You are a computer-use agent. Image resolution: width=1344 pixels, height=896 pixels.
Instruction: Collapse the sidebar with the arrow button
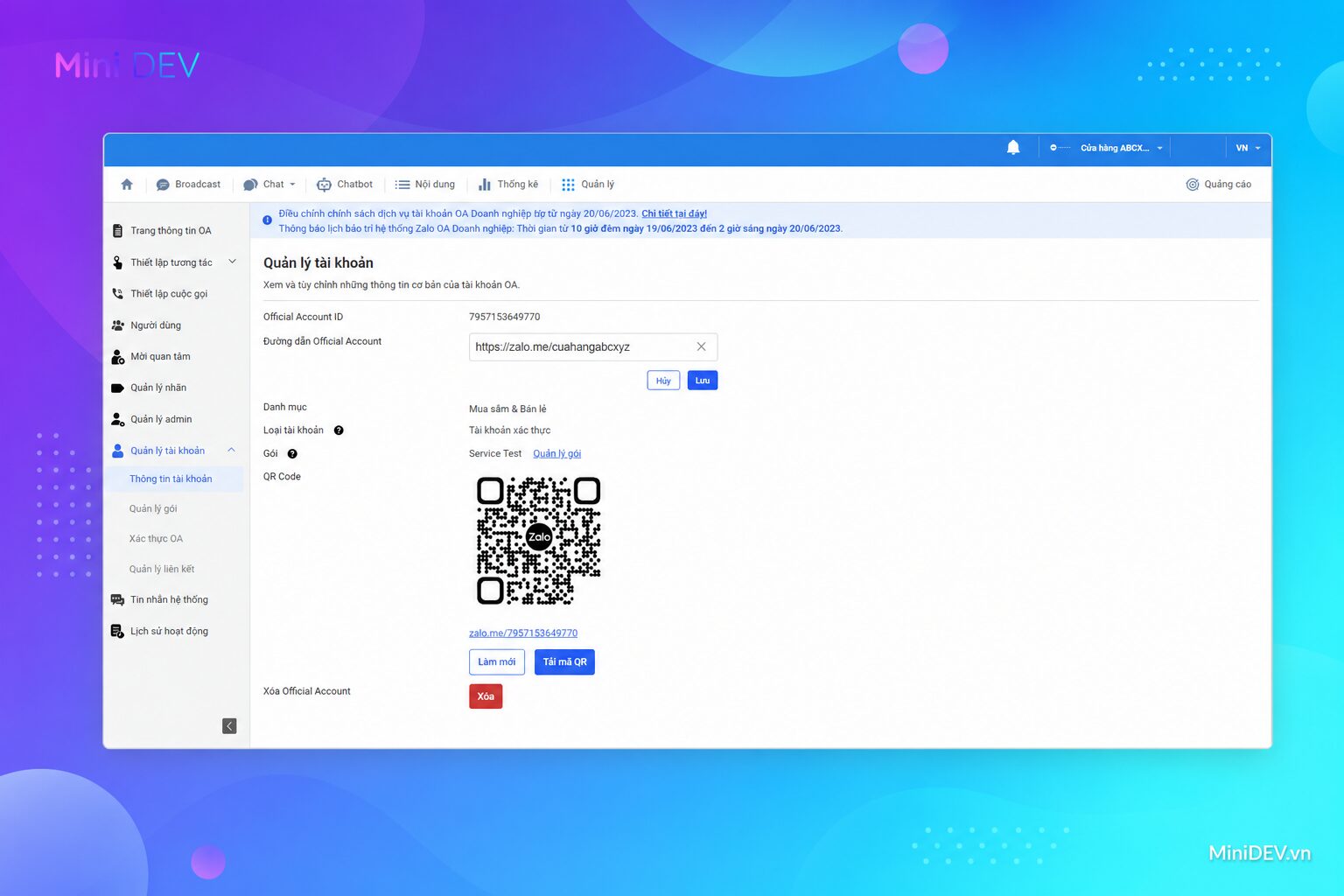[x=229, y=726]
